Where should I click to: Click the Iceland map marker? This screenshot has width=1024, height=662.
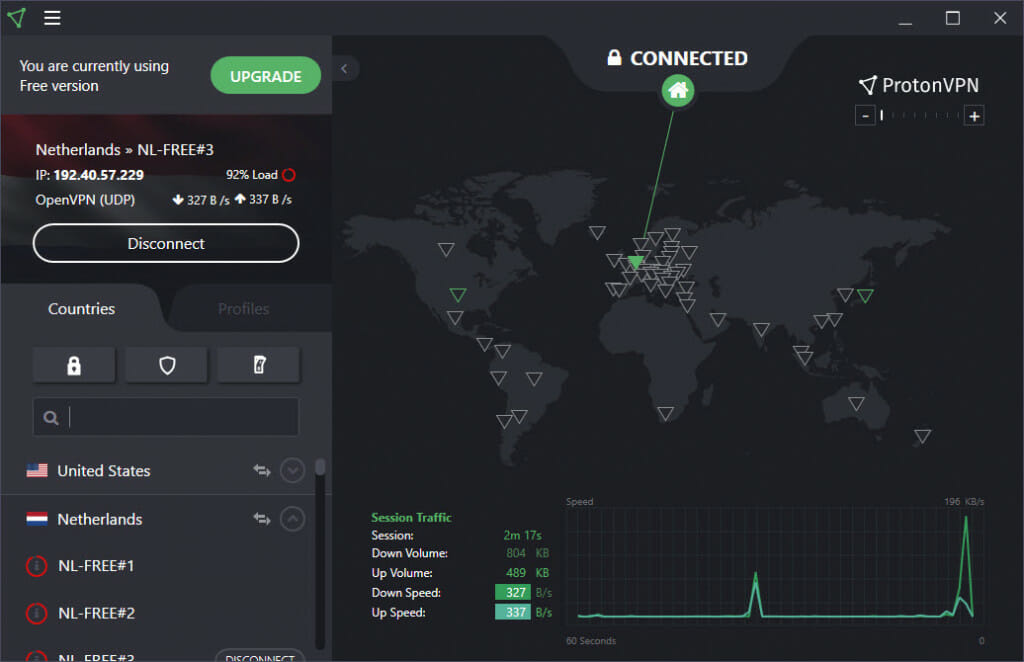click(x=597, y=232)
